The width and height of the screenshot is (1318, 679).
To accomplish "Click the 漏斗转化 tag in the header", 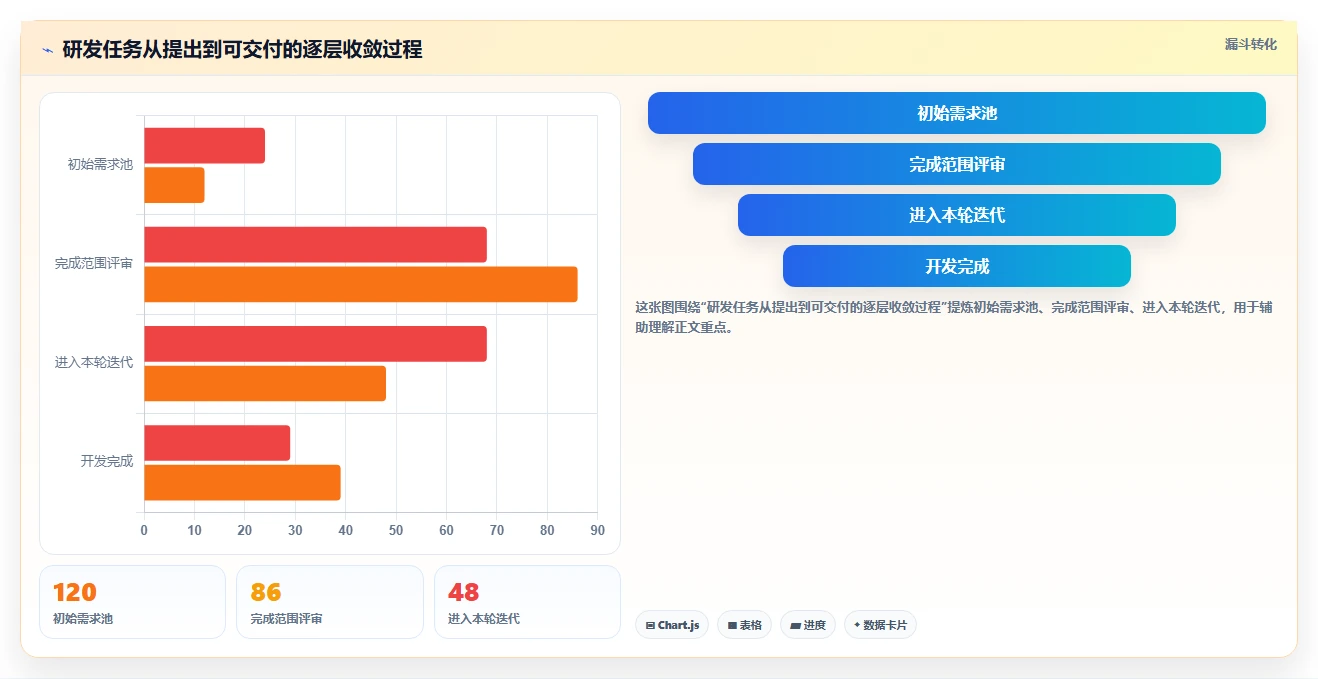I will (1250, 44).
